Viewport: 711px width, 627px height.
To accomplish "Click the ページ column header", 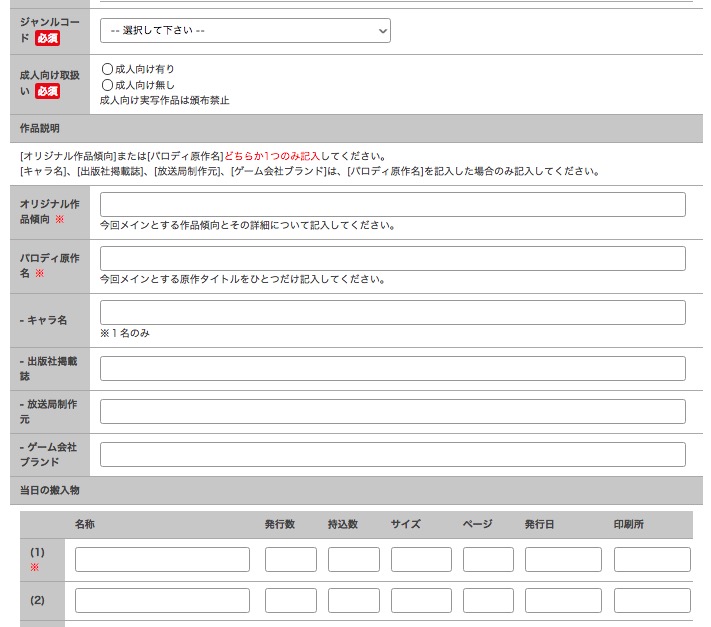I will click(477, 524).
